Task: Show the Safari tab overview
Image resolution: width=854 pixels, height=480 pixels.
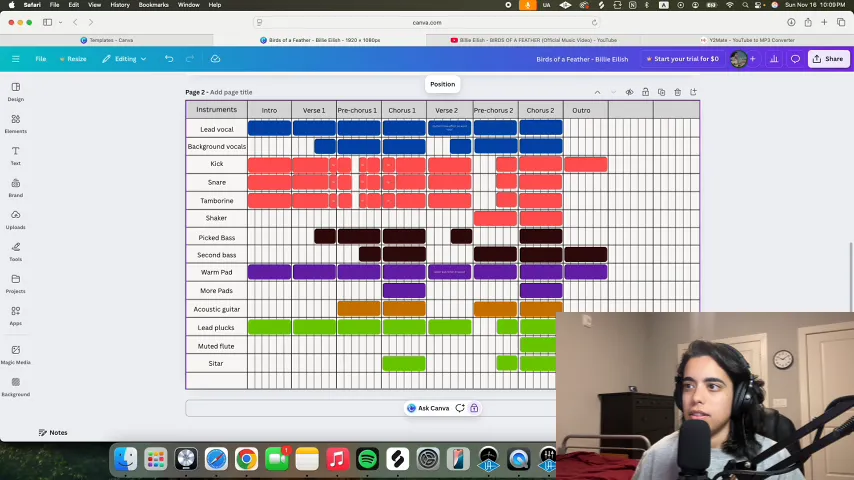Action: point(841,22)
